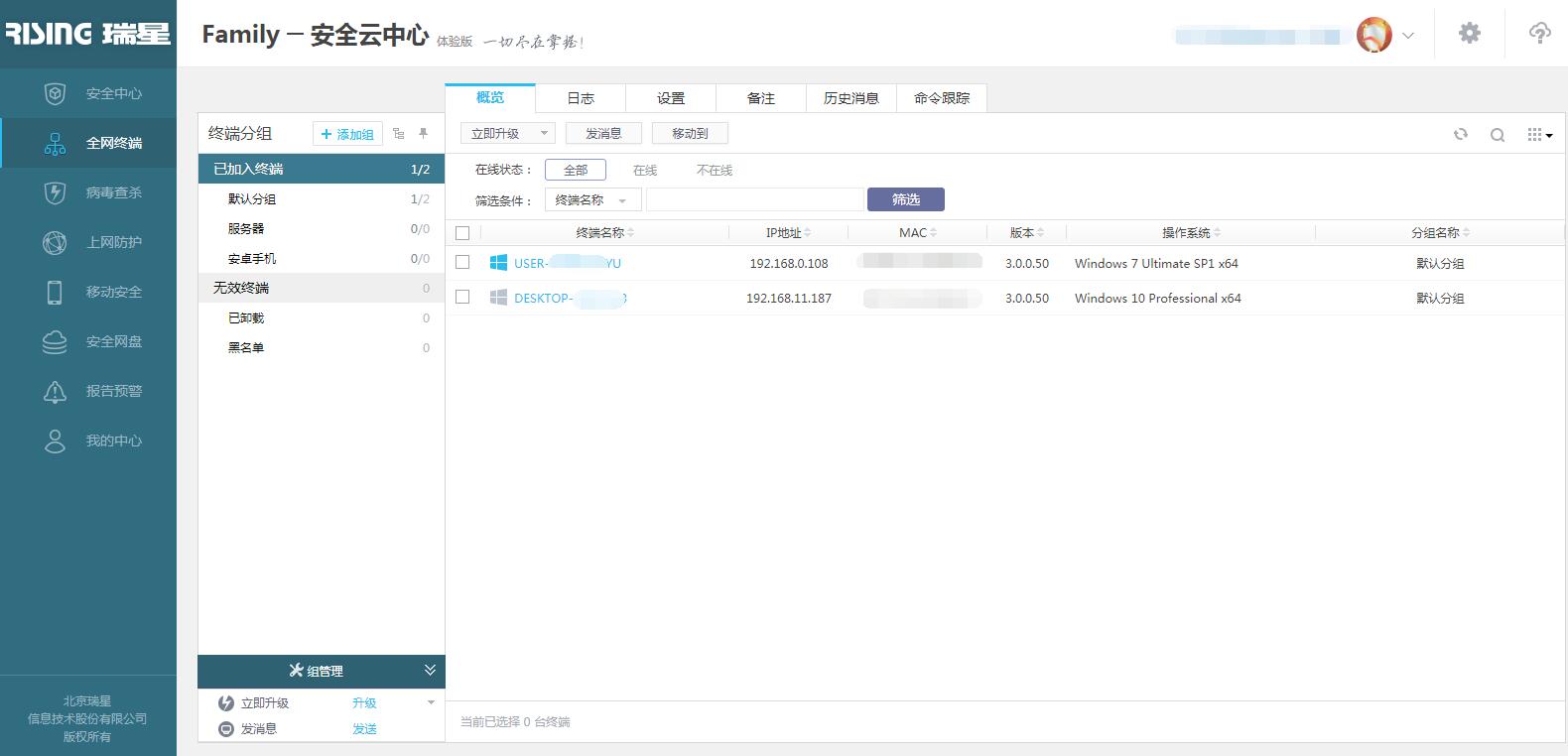Click the cloud help icon

point(1539,33)
